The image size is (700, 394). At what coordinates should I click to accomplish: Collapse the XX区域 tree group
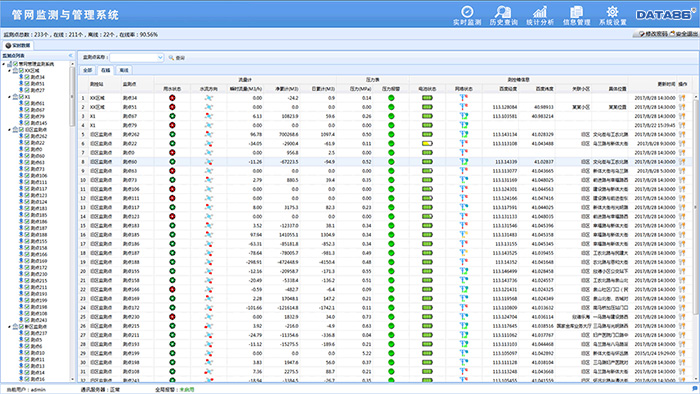tap(9, 71)
